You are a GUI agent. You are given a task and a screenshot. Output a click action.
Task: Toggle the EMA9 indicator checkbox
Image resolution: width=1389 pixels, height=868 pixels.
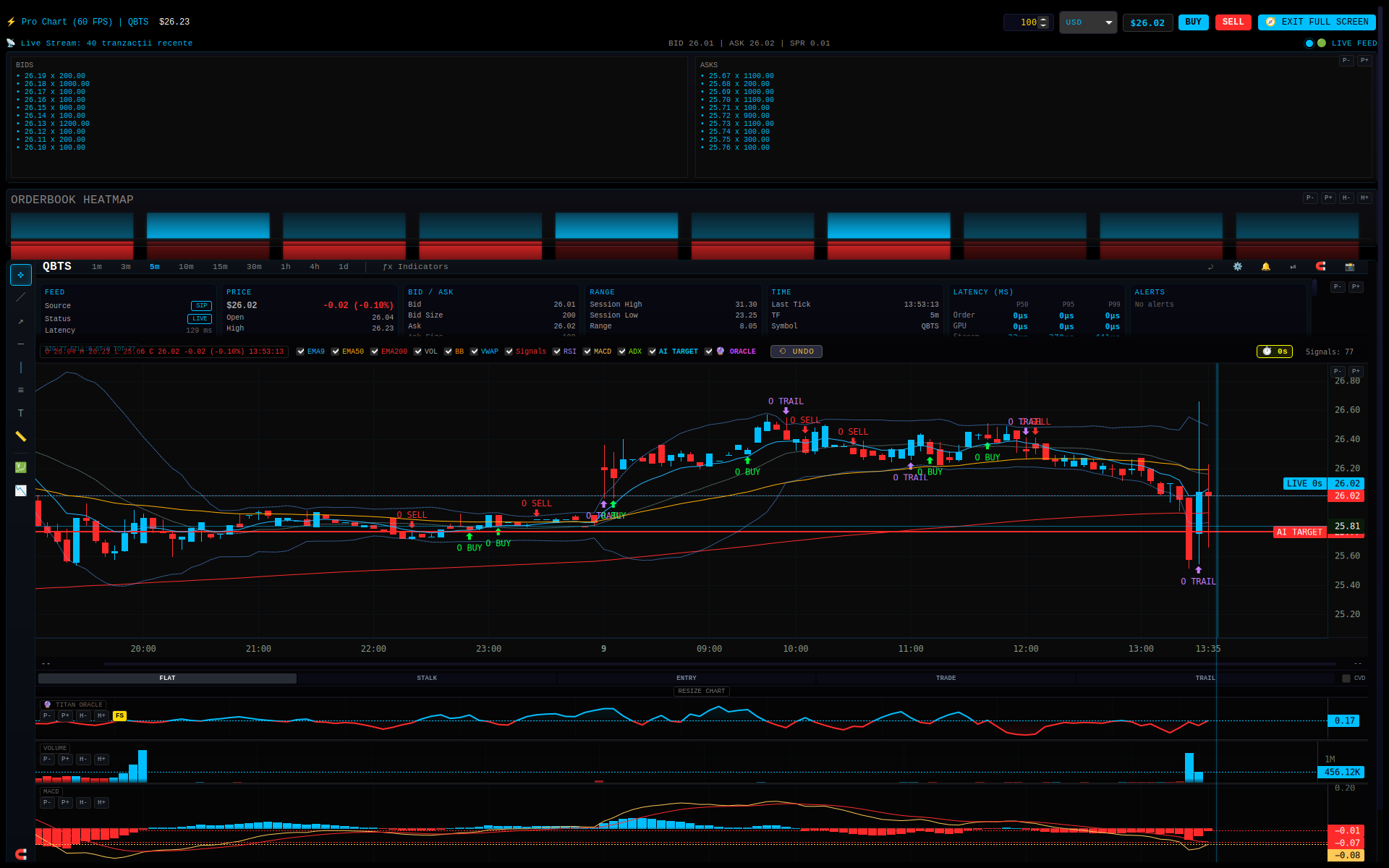(x=300, y=352)
